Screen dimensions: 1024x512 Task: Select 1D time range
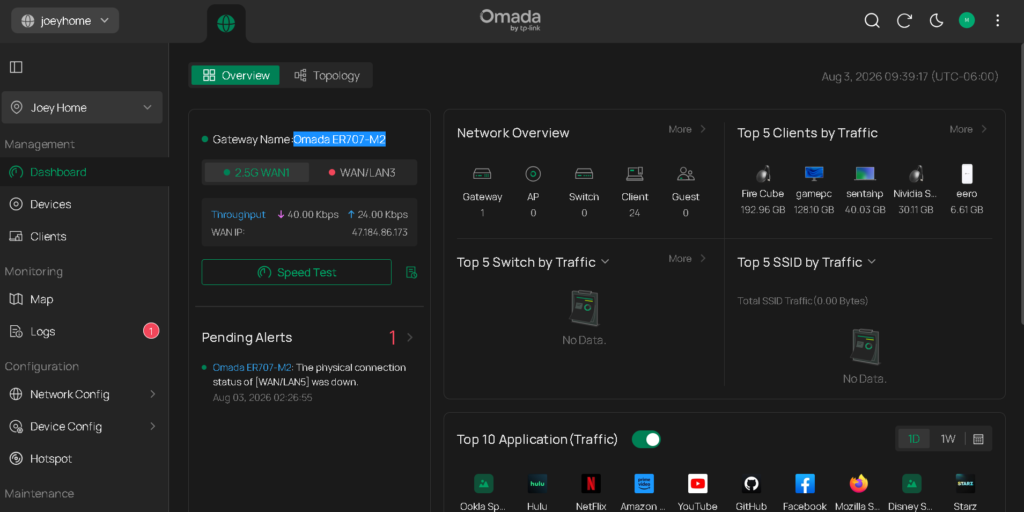[x=914, y=439]
